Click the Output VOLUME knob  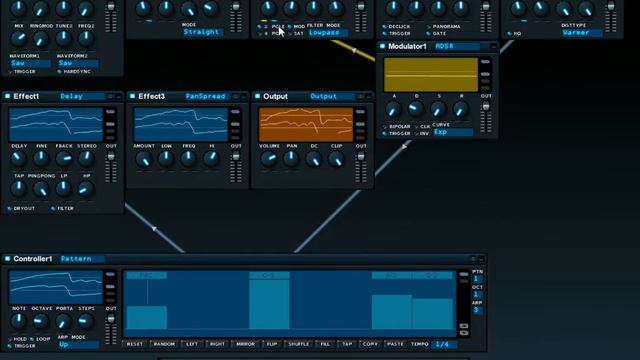[269, 159]
